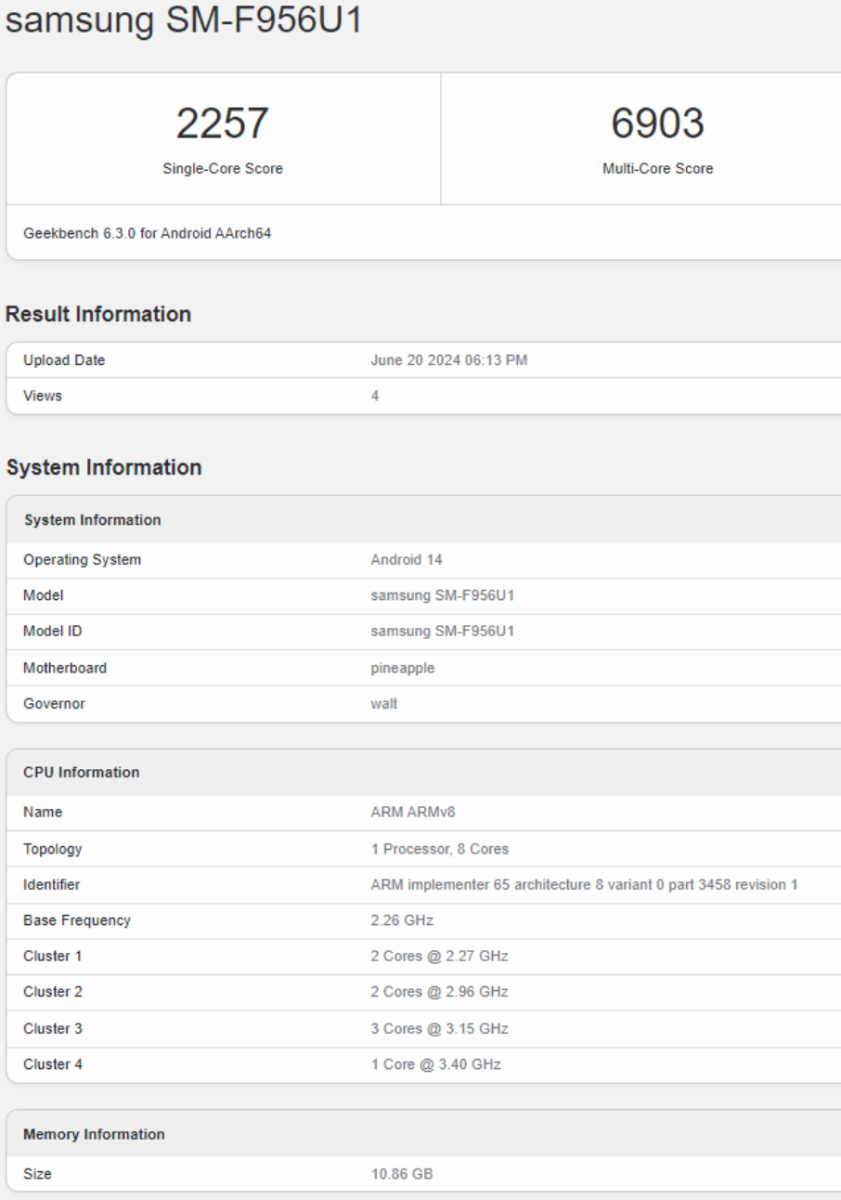Click the Views label

(42, 396)
